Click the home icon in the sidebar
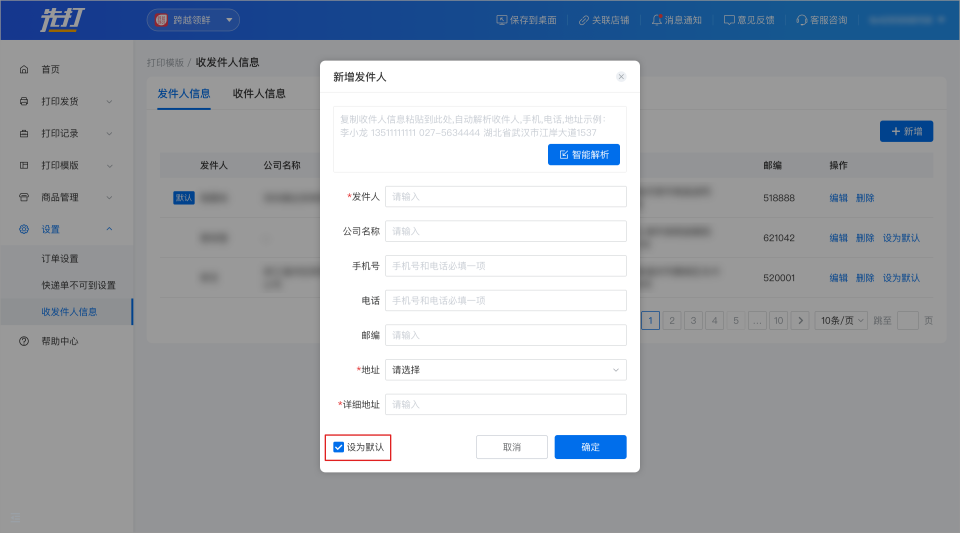 (24, 69)
